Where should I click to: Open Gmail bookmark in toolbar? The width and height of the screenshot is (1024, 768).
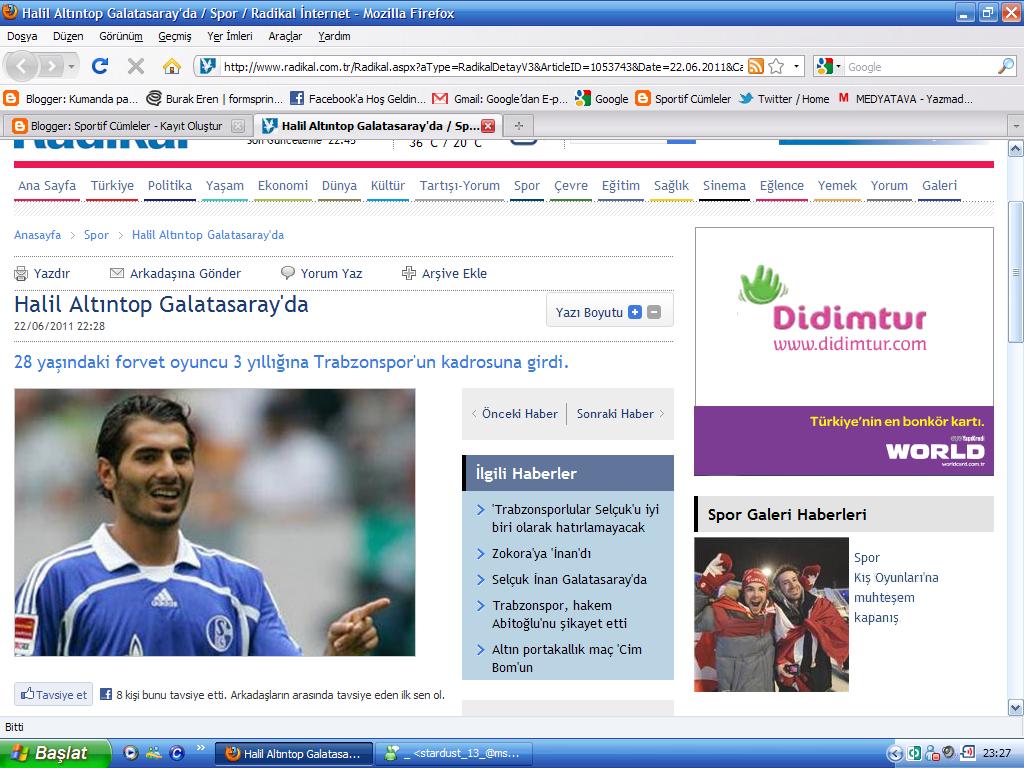coord(500,99)
